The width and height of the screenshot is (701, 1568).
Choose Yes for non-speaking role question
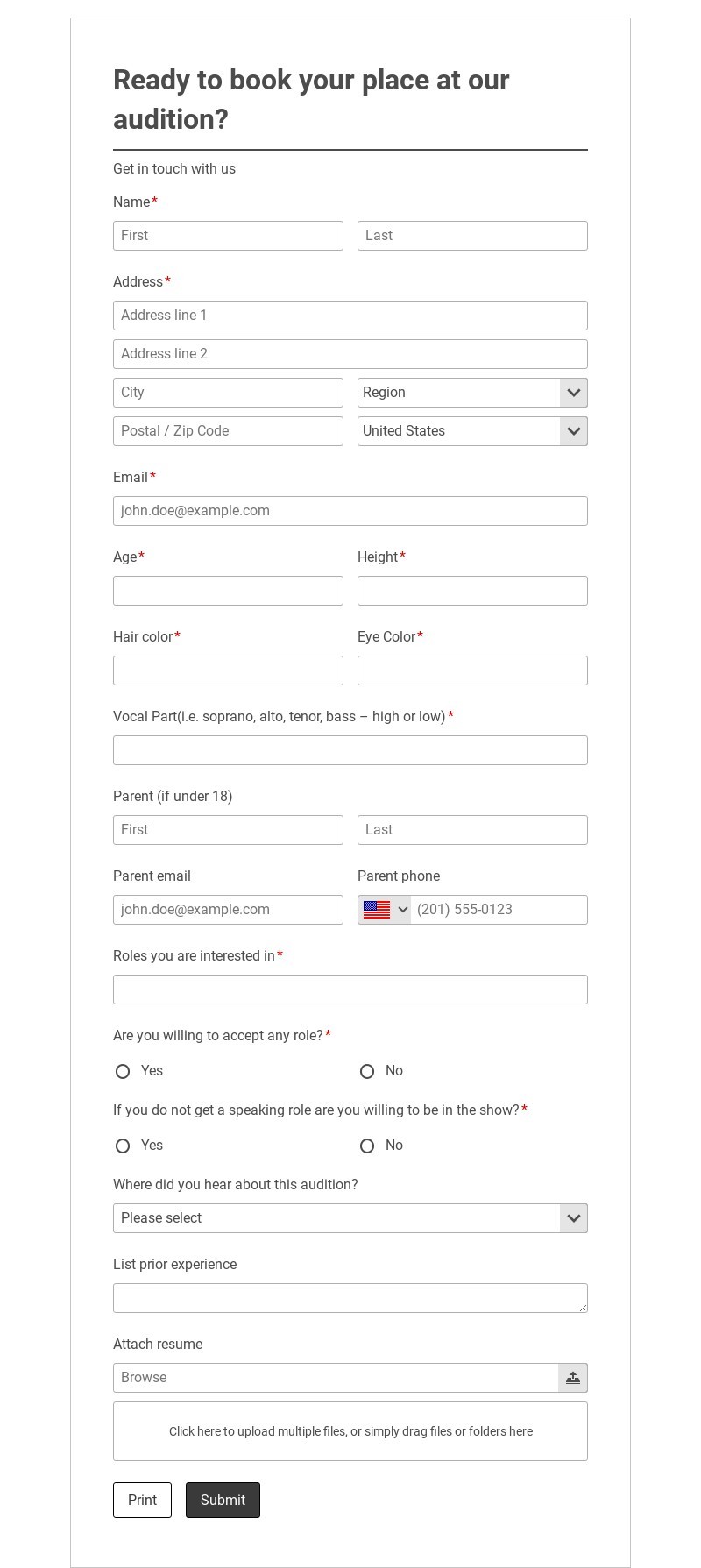[x=123, y=1146]
